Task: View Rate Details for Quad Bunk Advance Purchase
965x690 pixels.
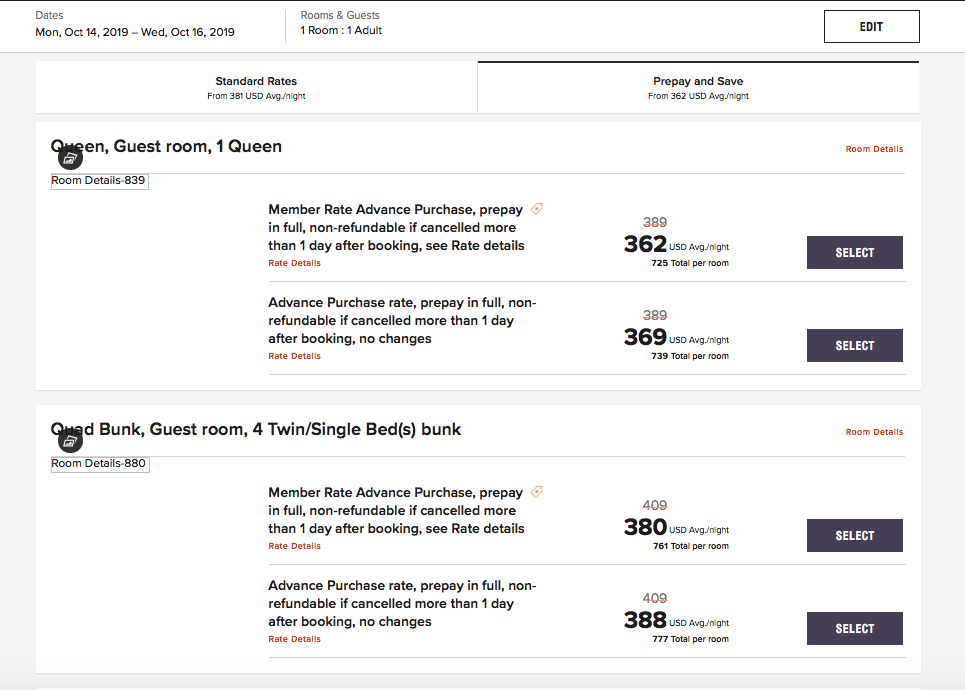Action: pyautogui.click(x=295, y=639)
